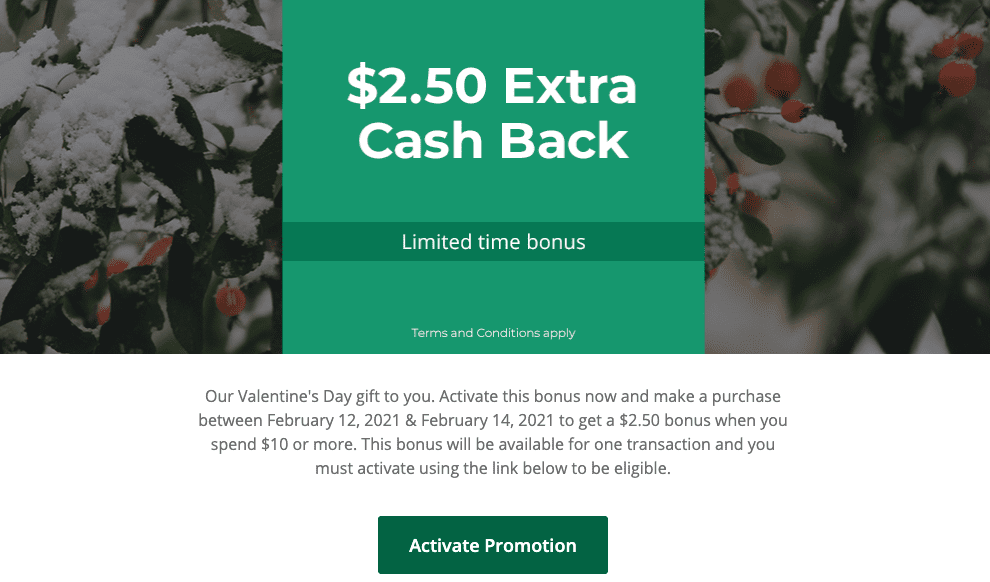The width and height of the screenshot is (990, 582).
Task: Click the empty green area above the $2.50 headline
Action: point(493,28)
